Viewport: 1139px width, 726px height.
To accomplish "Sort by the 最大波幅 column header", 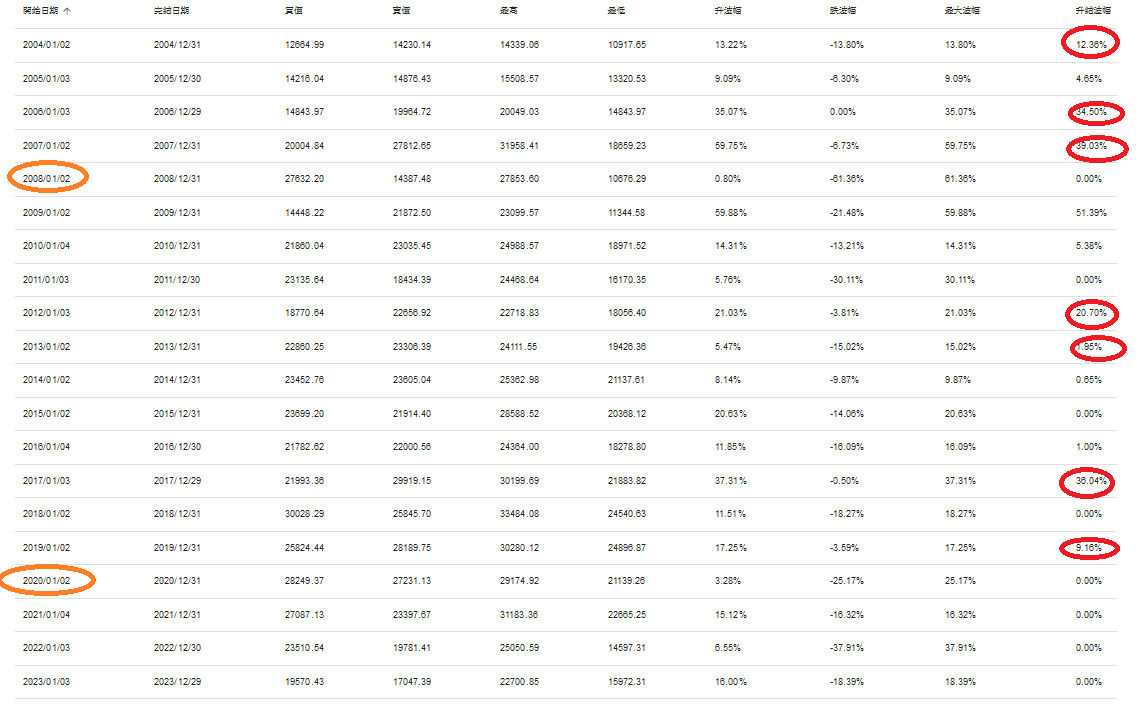I will coord(962,11).
